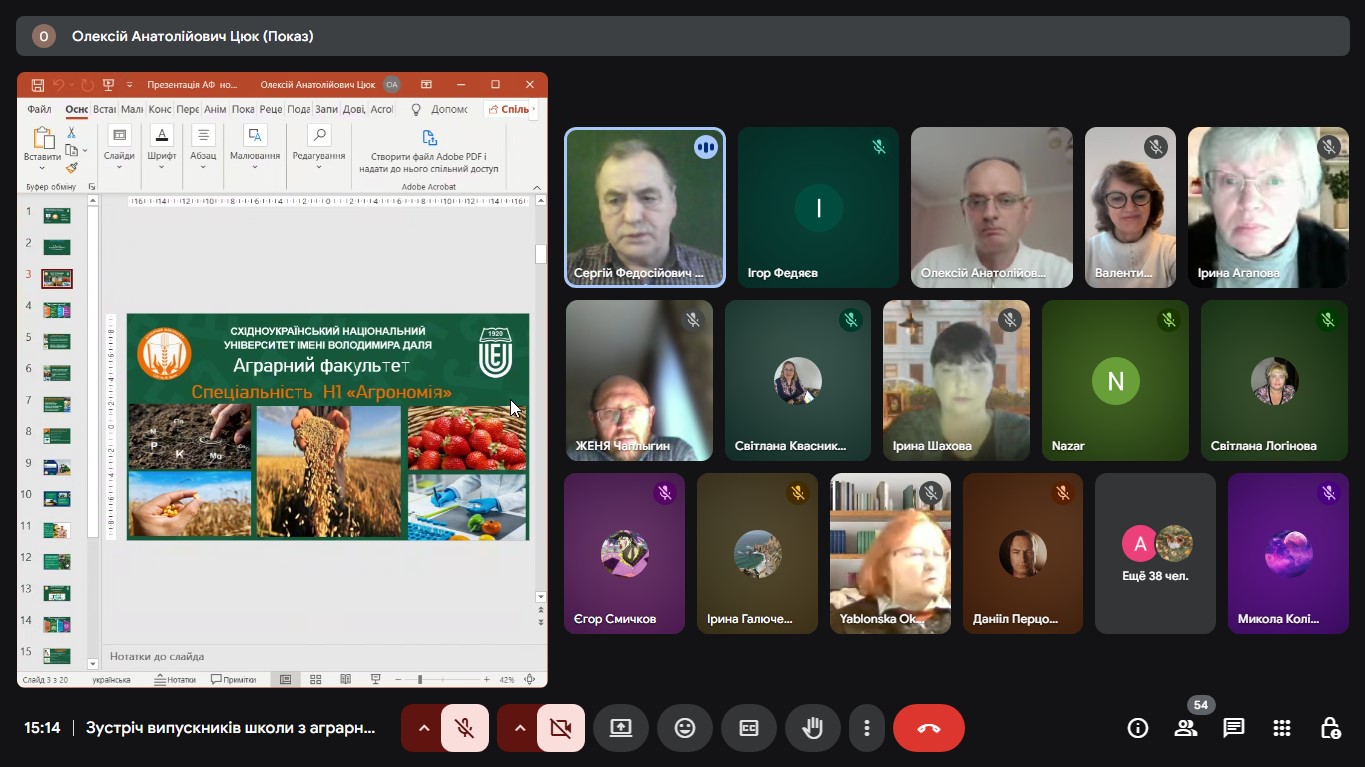Turn on the camera in the call bar
This screenshot has width=1365, height=767.
point(560,728)
